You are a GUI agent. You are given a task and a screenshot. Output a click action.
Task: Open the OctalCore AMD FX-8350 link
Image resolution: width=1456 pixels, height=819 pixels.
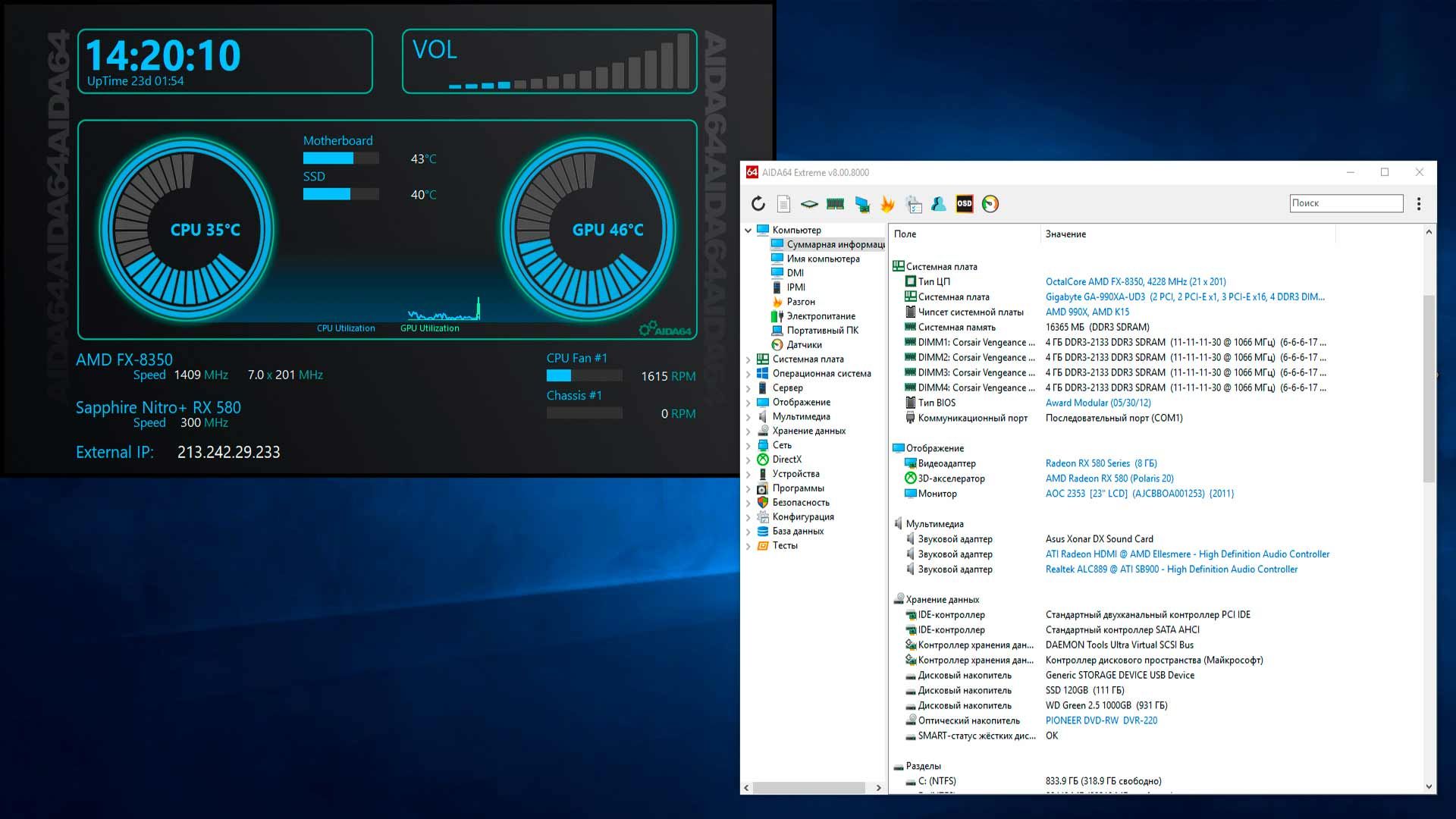click(x=1135, y=281)
